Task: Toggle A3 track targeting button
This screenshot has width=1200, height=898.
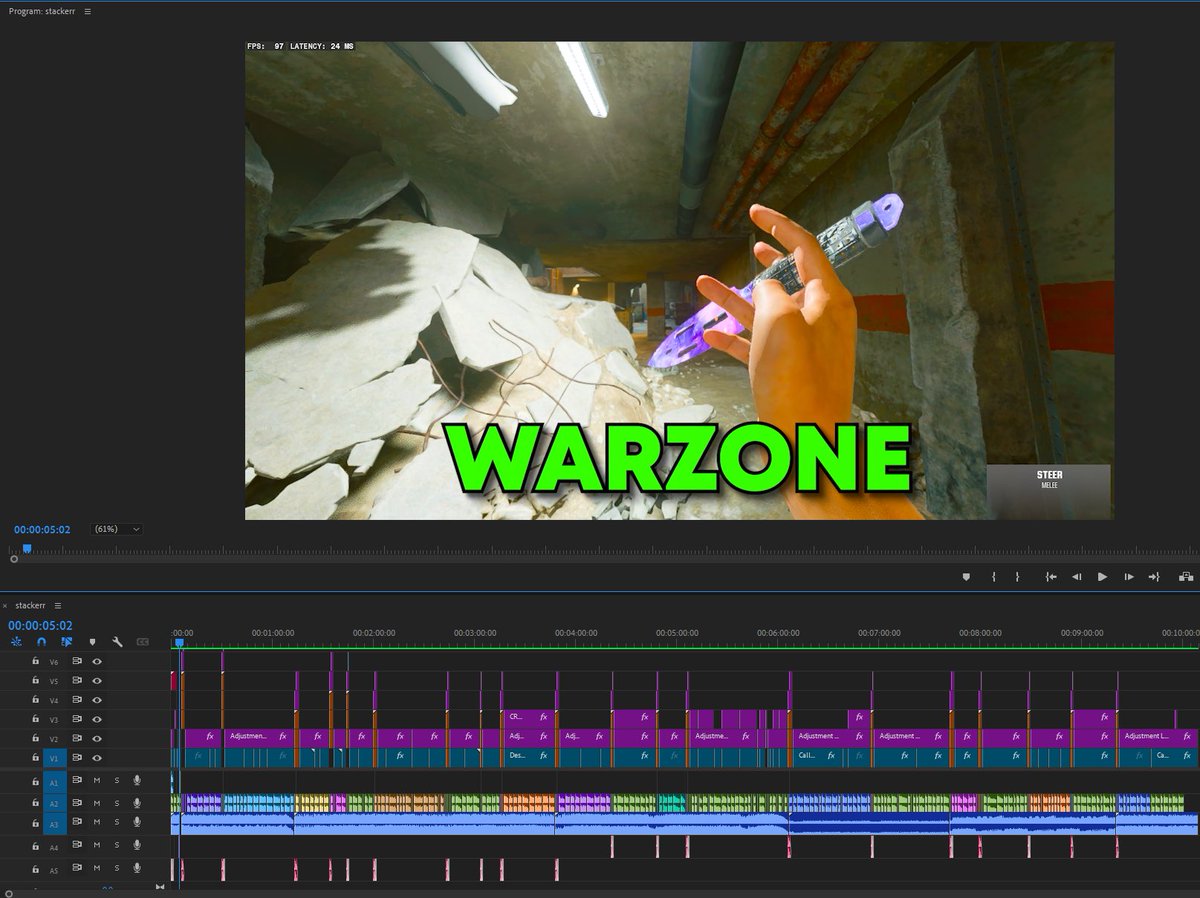Action: pyautogui.click(x=54, y=824)
